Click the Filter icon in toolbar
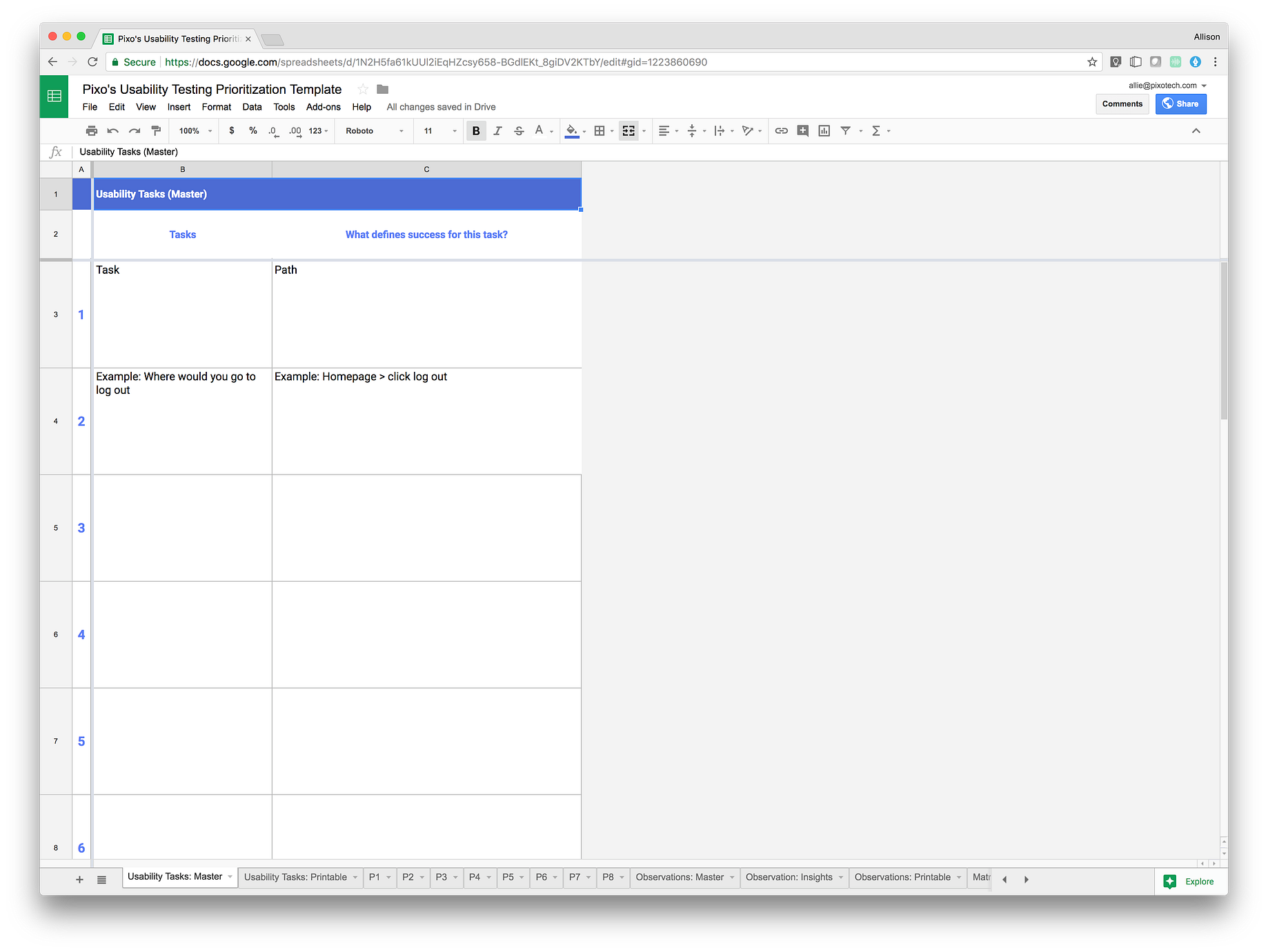The image size is (1268, 952). [x=847, y=130]
